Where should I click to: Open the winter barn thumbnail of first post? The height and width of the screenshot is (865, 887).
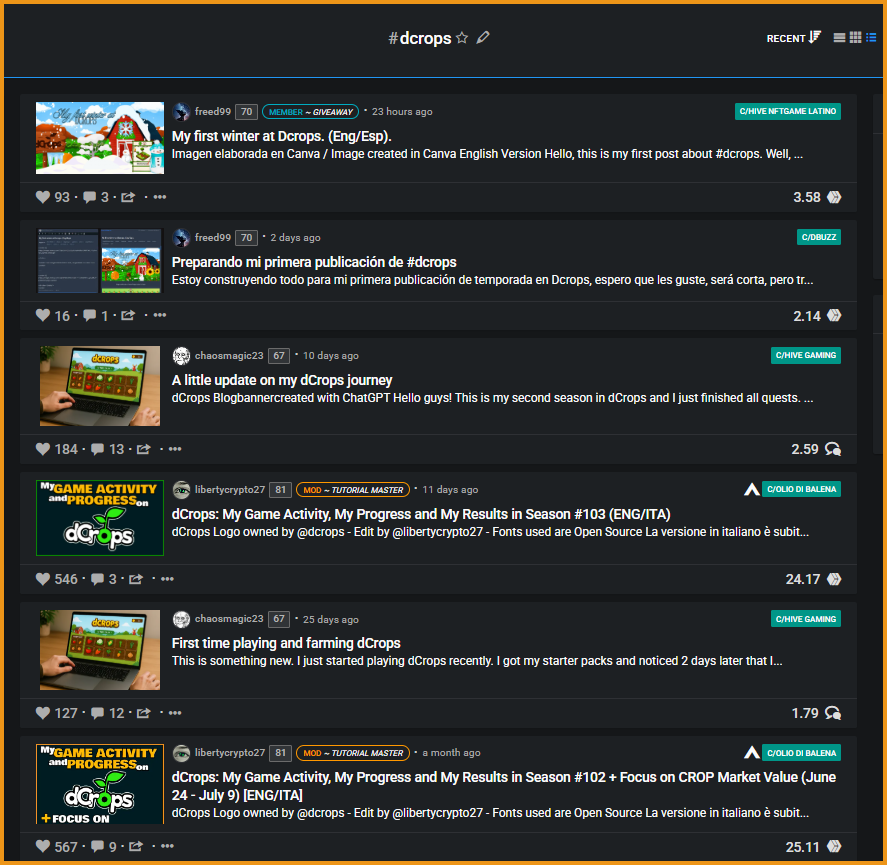pos(100,138)
